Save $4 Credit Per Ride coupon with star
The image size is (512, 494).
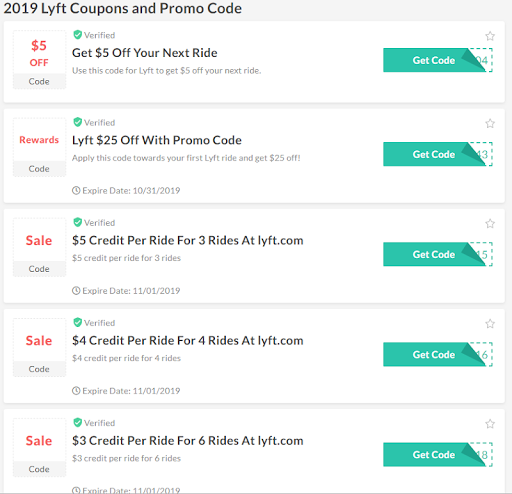click(x=490, y=324)
